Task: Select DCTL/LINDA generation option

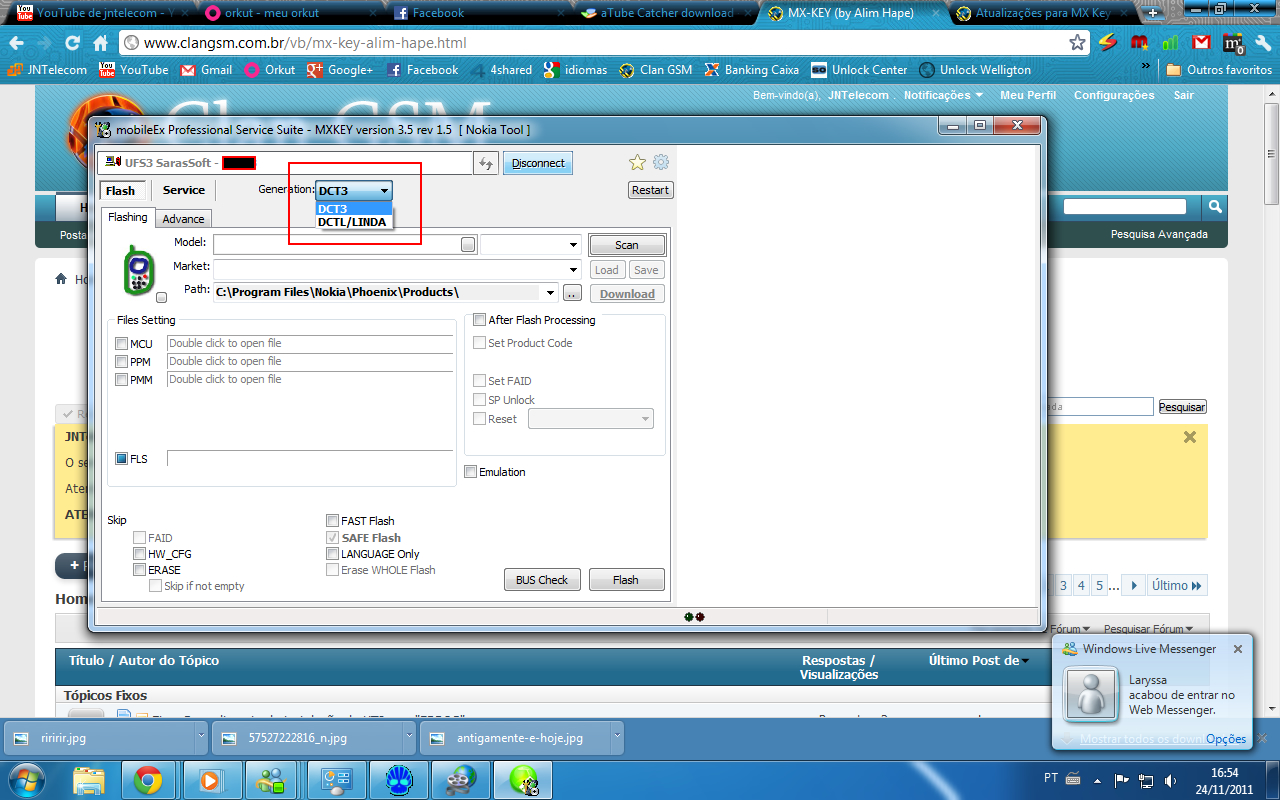Action: pos(355,222)
